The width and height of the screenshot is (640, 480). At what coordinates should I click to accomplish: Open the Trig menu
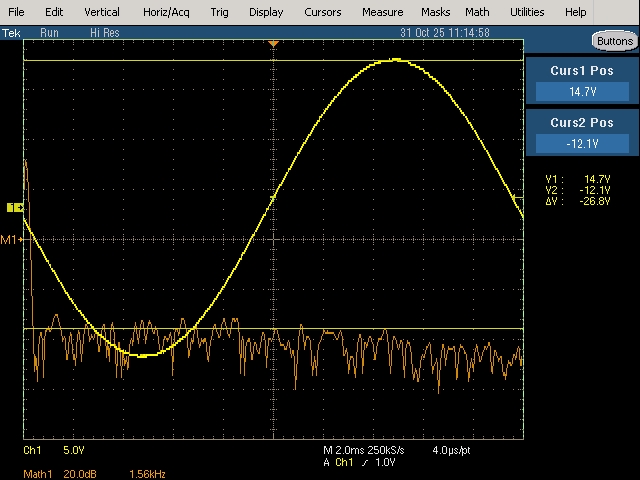click(x=219, y=12)
